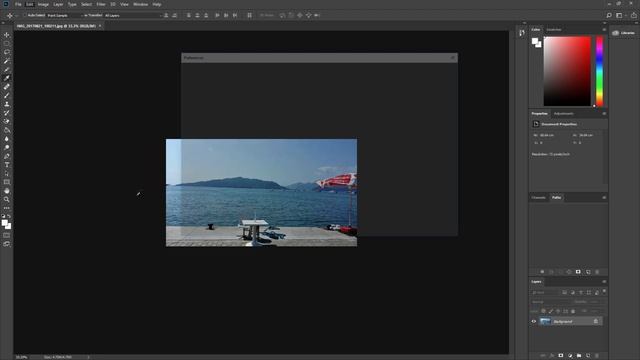Toggle Auto-Select checkbox in options bar

pyautogui.click(x=25, y=16)
